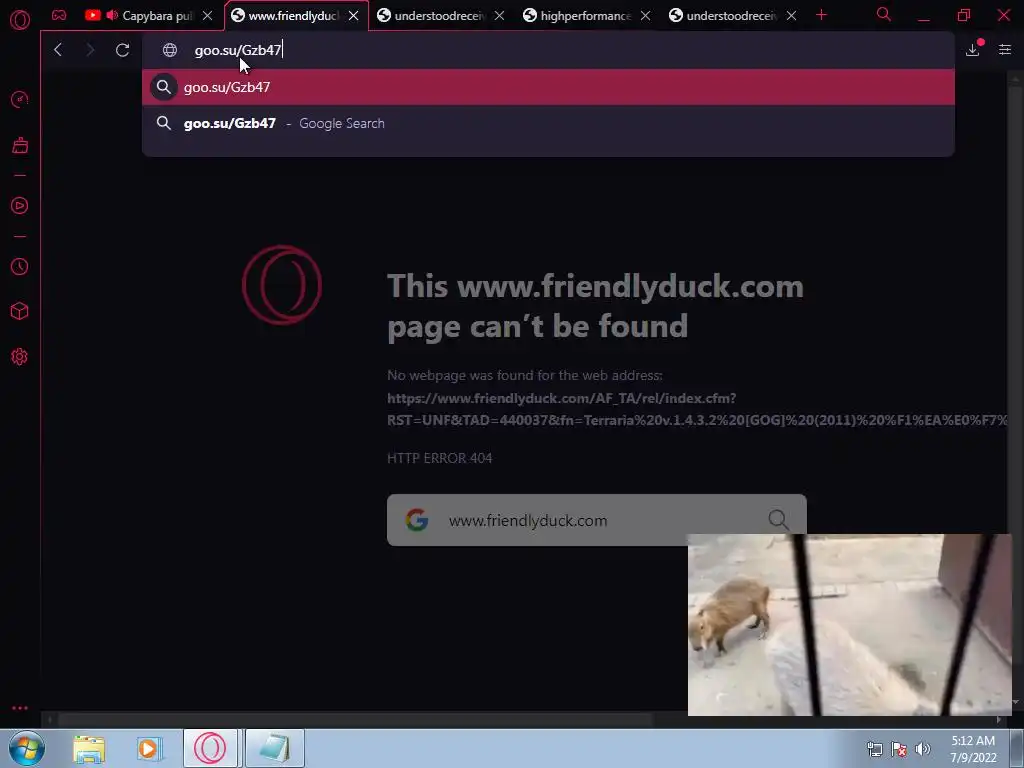1024x768 pixels.
Task: Open Action Center flag tray icon
Action: 899,749
